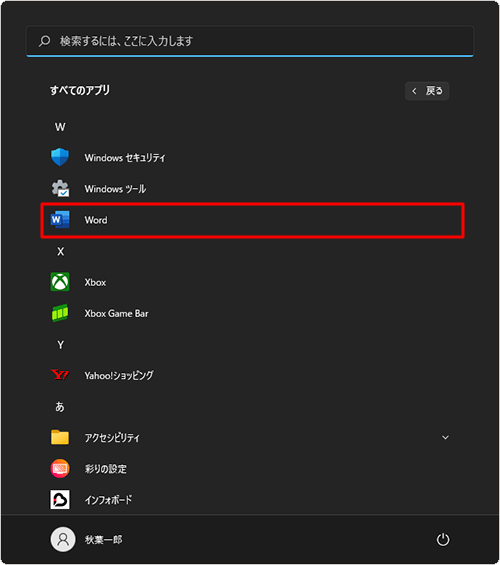500x565 pixels.
Task: Select the X letter group header
Action: [x=60, y=251]
